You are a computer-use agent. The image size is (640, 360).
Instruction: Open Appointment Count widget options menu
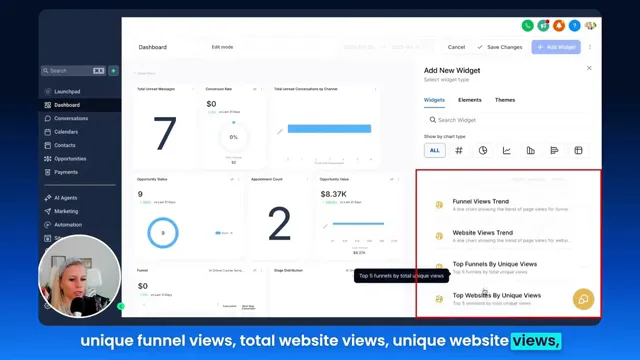point(307,179)
